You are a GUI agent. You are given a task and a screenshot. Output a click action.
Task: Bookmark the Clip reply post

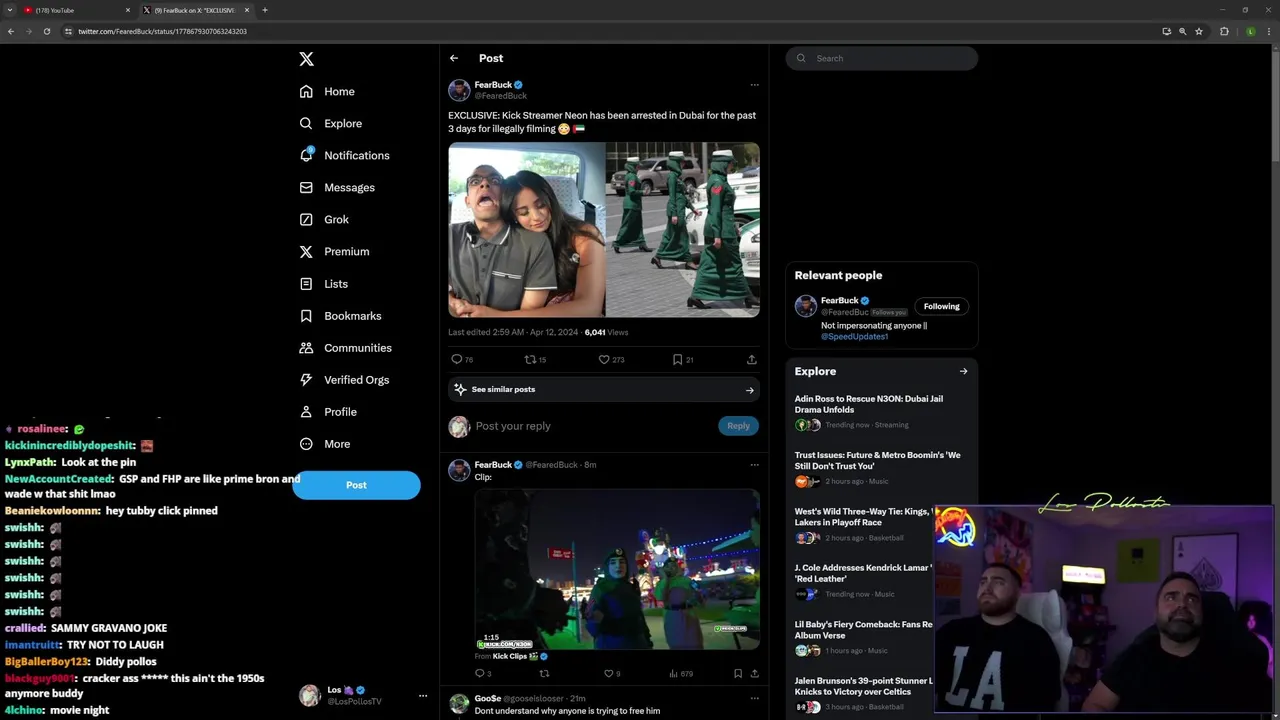coord(738,674)
